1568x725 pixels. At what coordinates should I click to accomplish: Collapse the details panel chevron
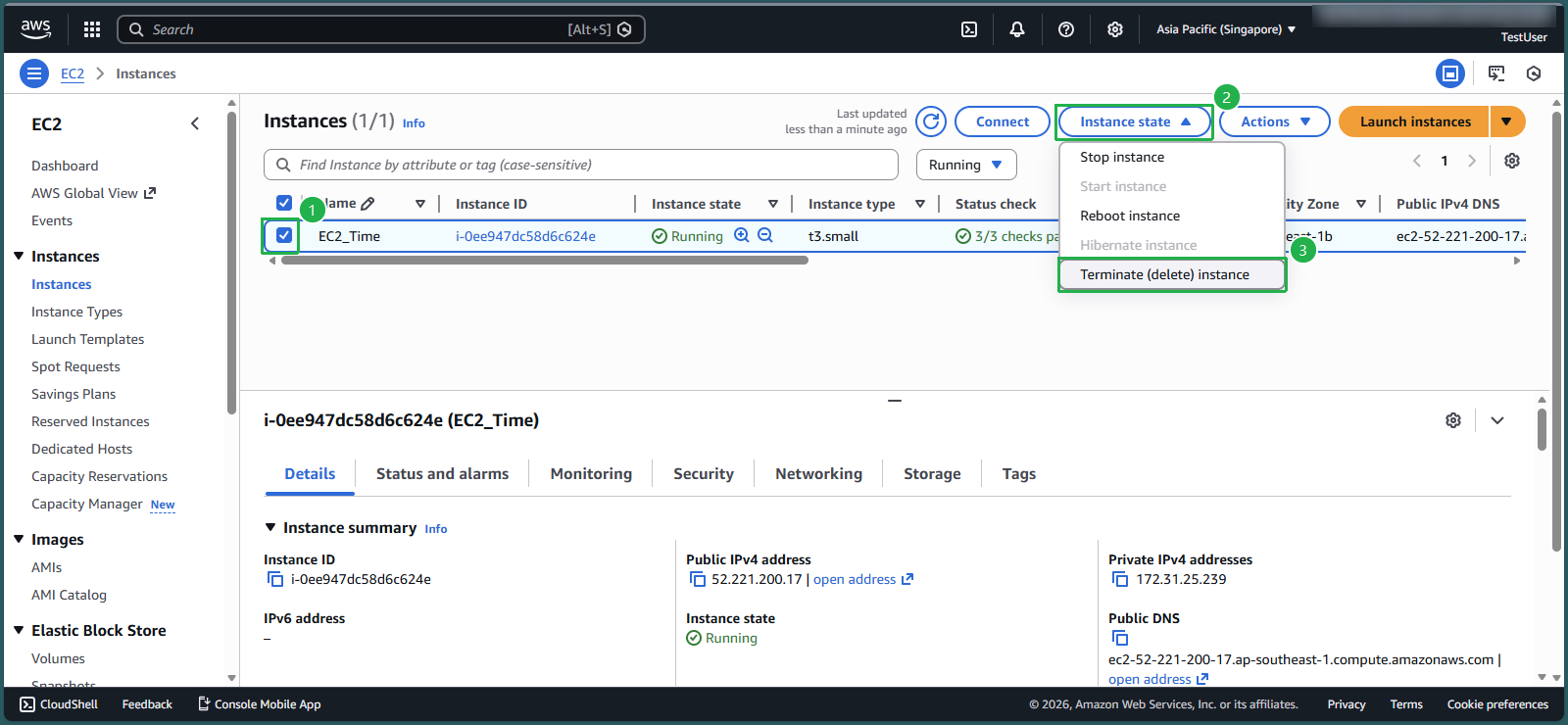(x=1497, y=420)
